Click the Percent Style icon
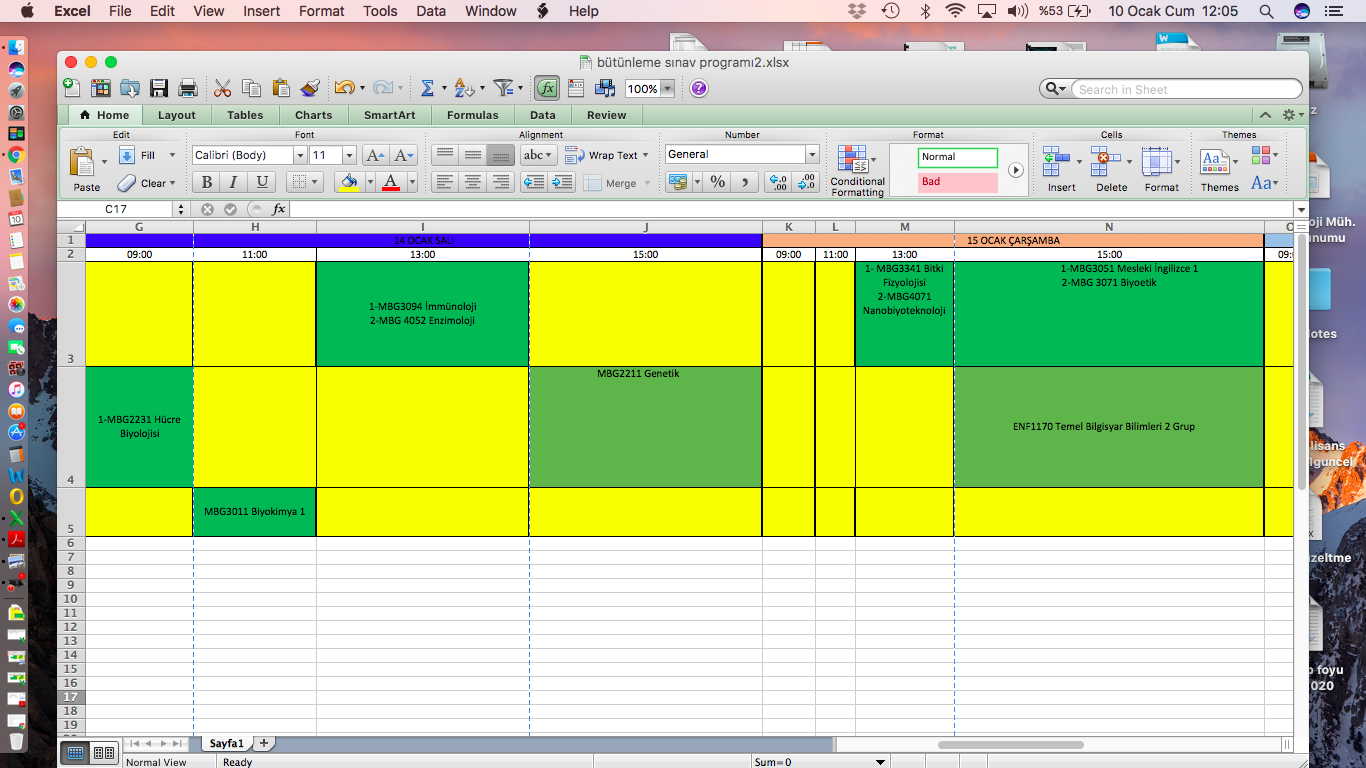Image resolution: width=1366 pixels, height=768 pixels. tap(717, 182)
